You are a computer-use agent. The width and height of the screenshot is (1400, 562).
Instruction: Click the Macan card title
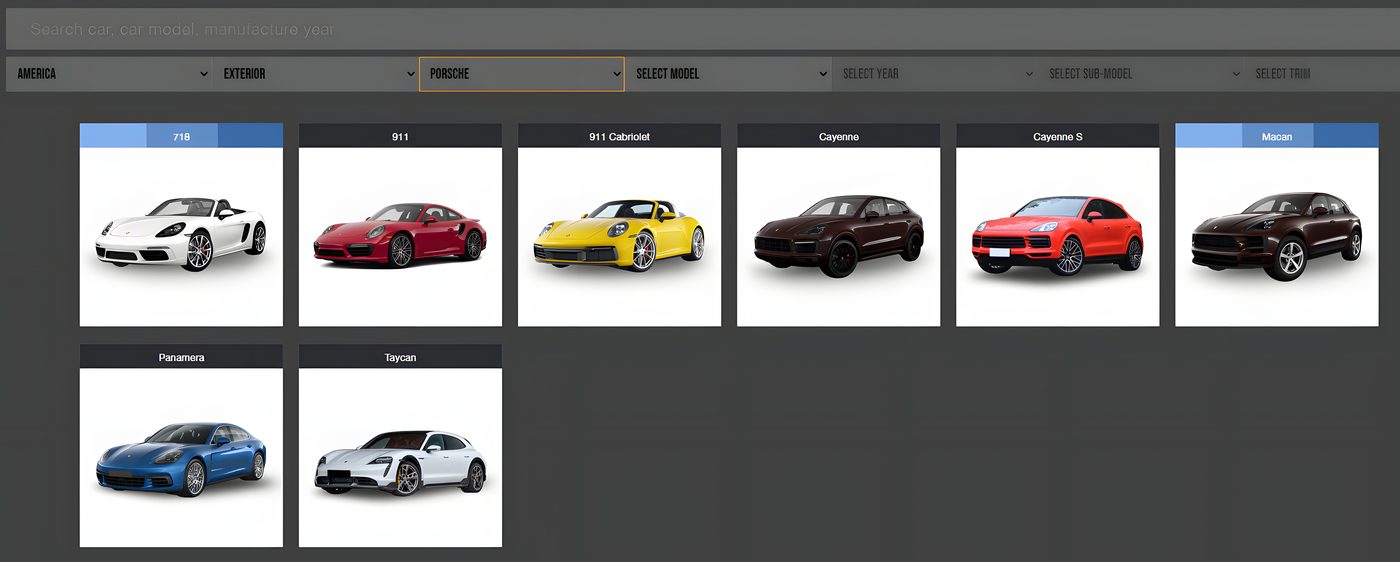(1276, 136)
